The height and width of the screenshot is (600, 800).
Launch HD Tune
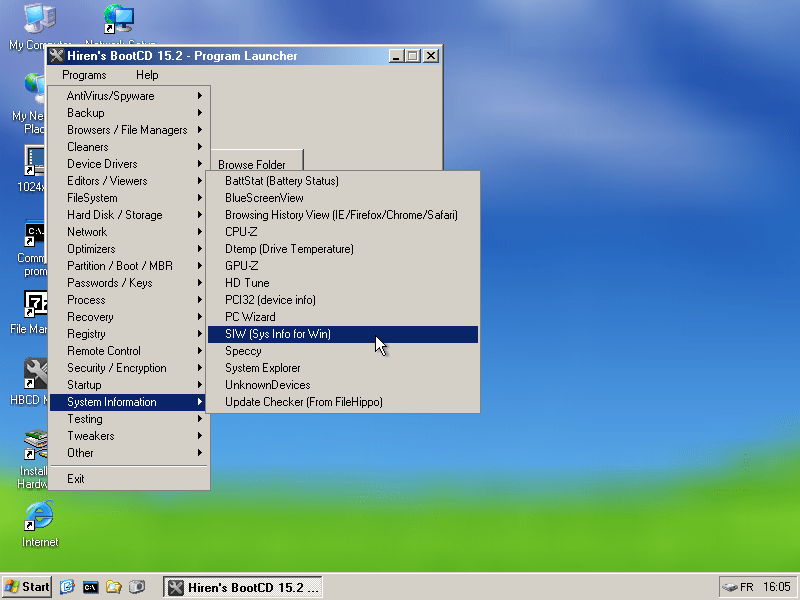point(343,283)
